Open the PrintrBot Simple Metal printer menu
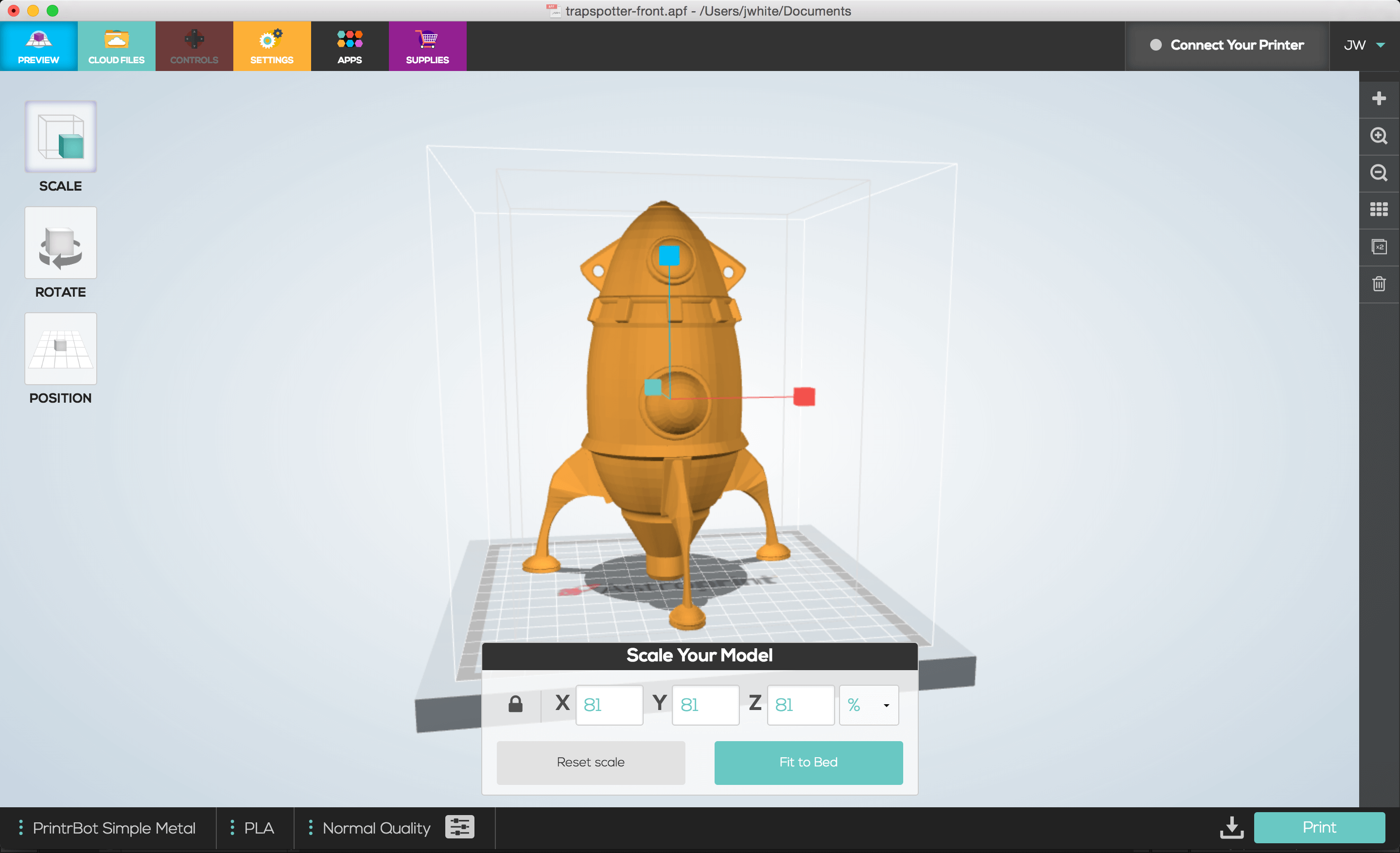 click(108, 828)
